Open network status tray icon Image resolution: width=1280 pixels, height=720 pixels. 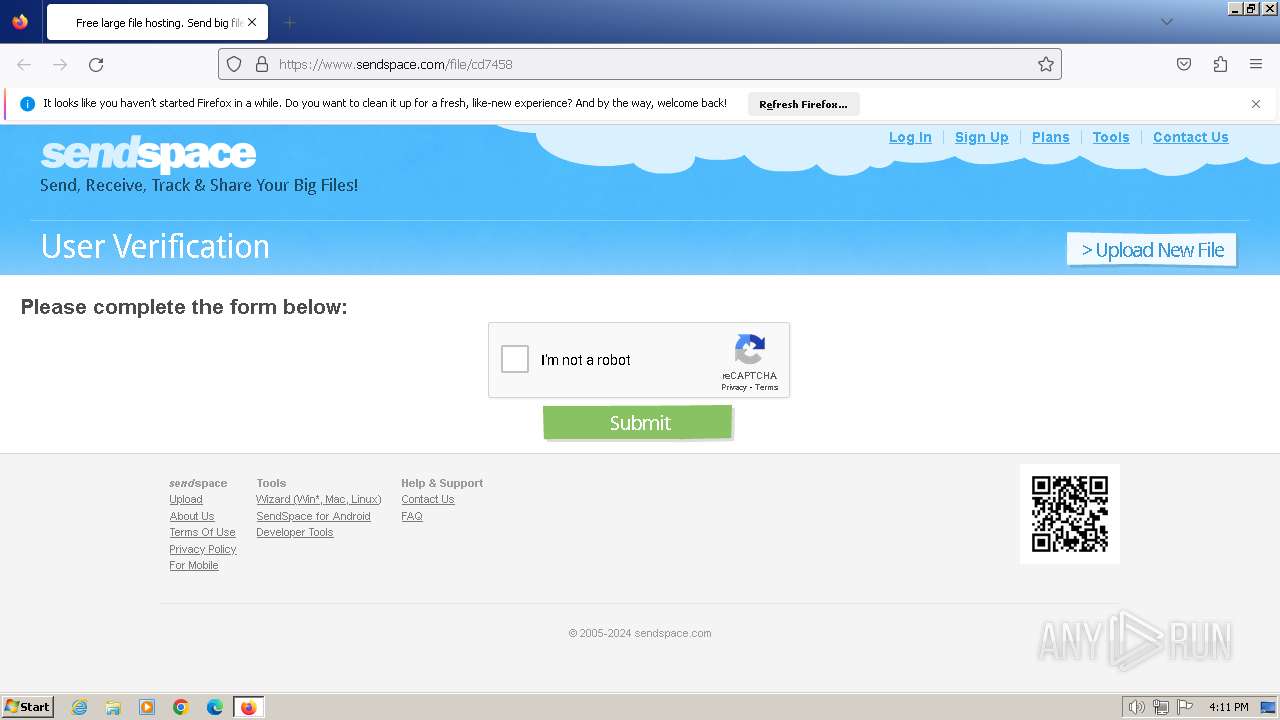click(1161, 707)
